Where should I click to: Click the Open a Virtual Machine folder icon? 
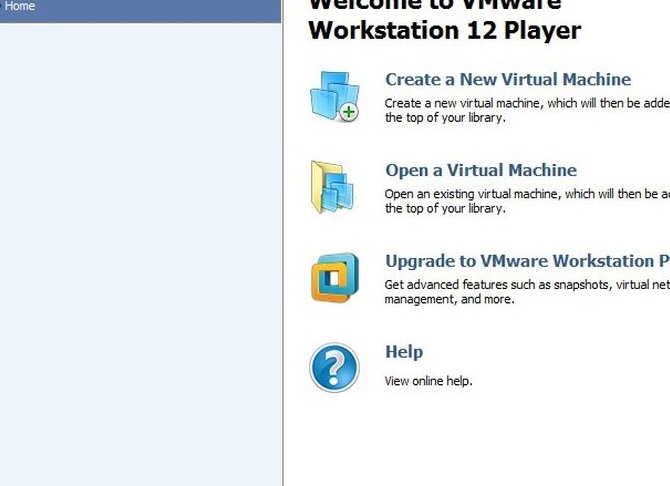pyautogui.click(x=333, y=187)
